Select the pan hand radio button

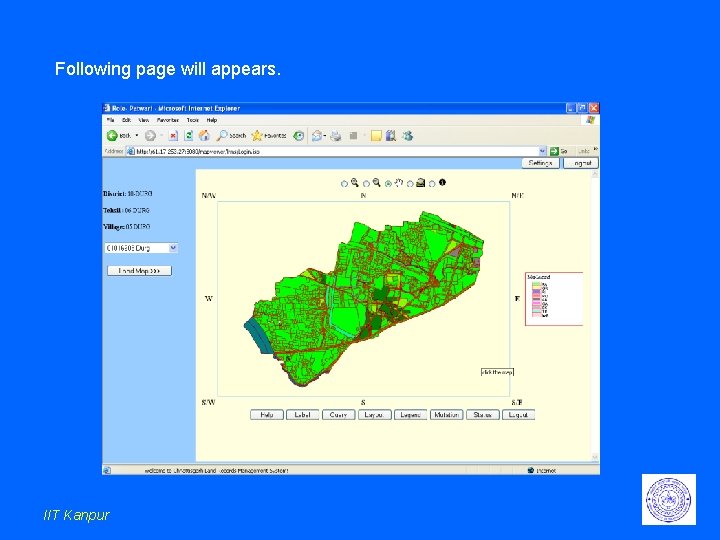388,184
